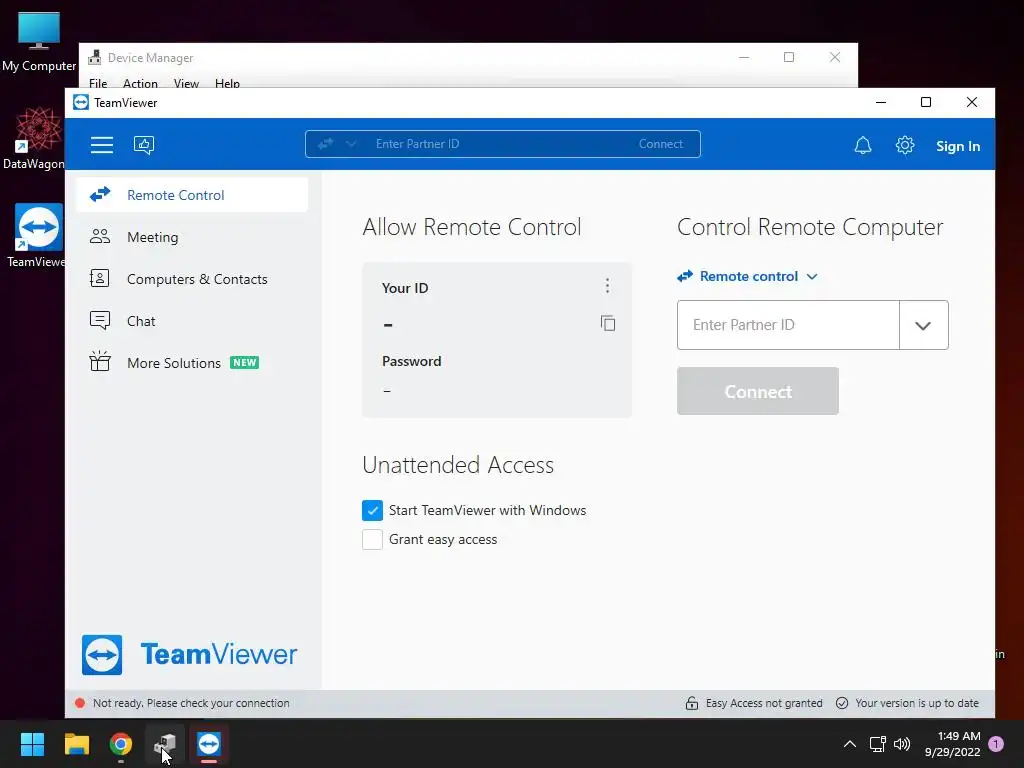This screenshot has height=768, width=1024.
Task: Click the feedback icon in the header
Action: point(144,145)
